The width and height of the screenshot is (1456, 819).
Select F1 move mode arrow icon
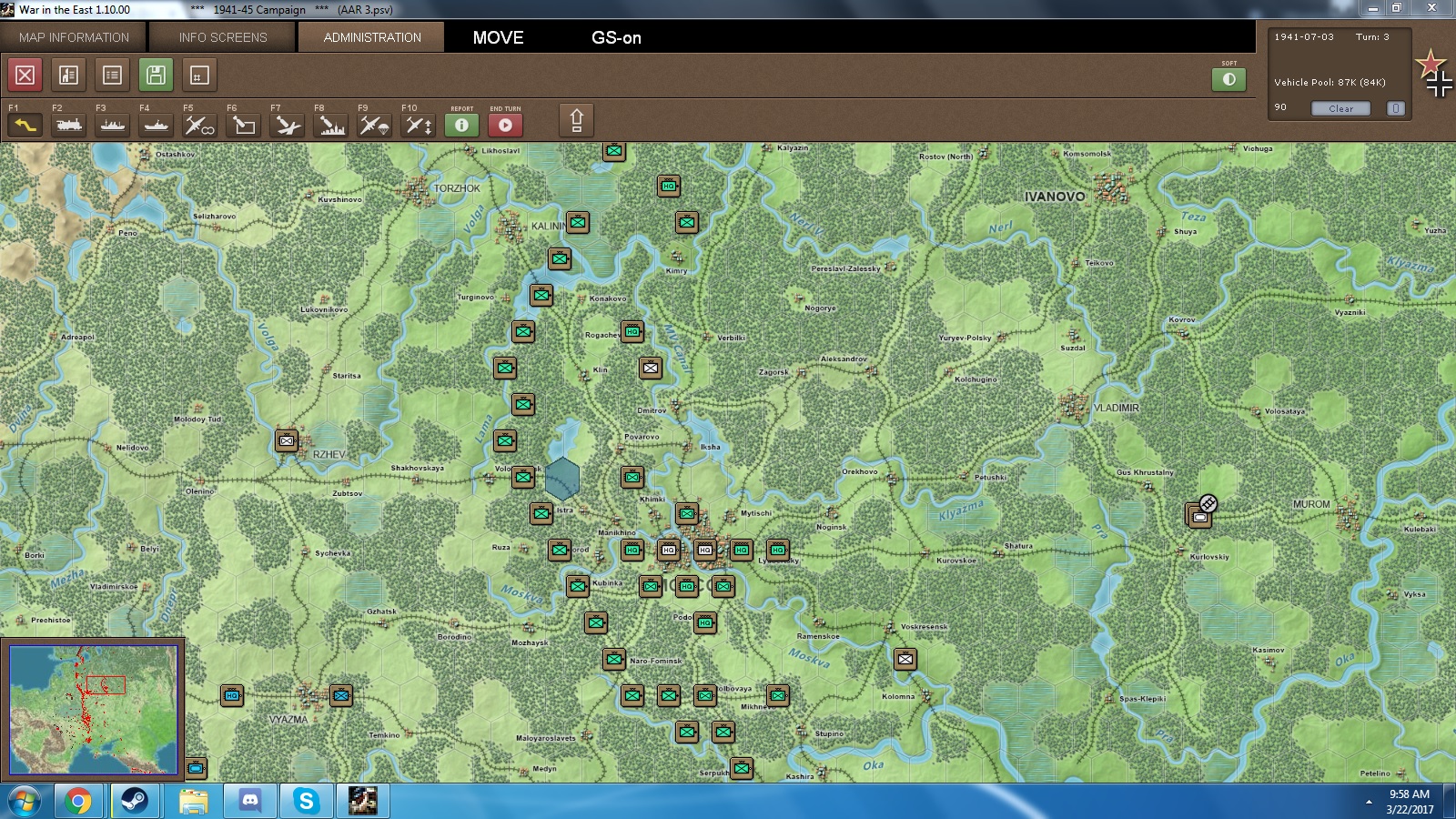coord(25,125)
